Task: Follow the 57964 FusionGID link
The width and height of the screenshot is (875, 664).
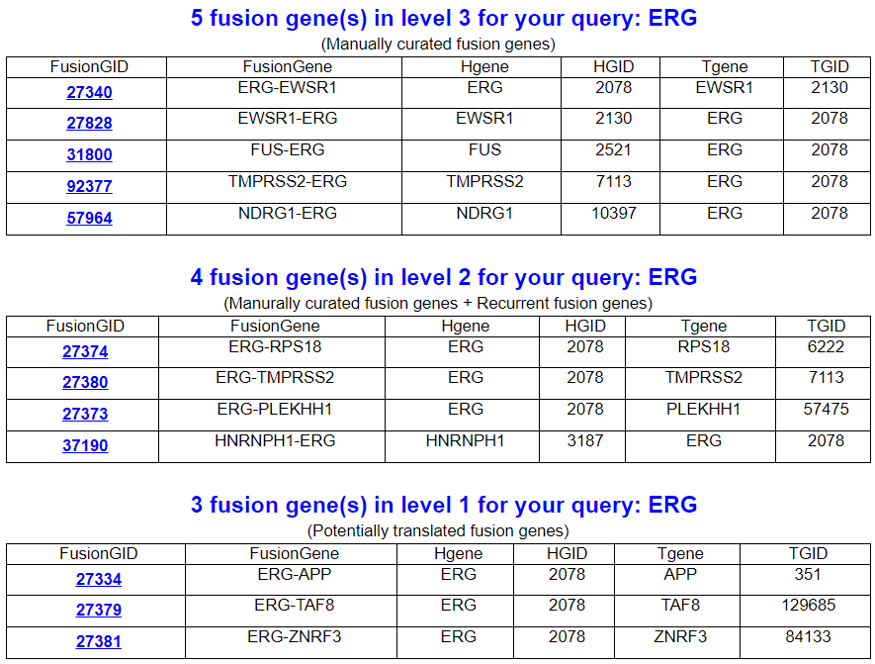Action: [x=89, y=218]
